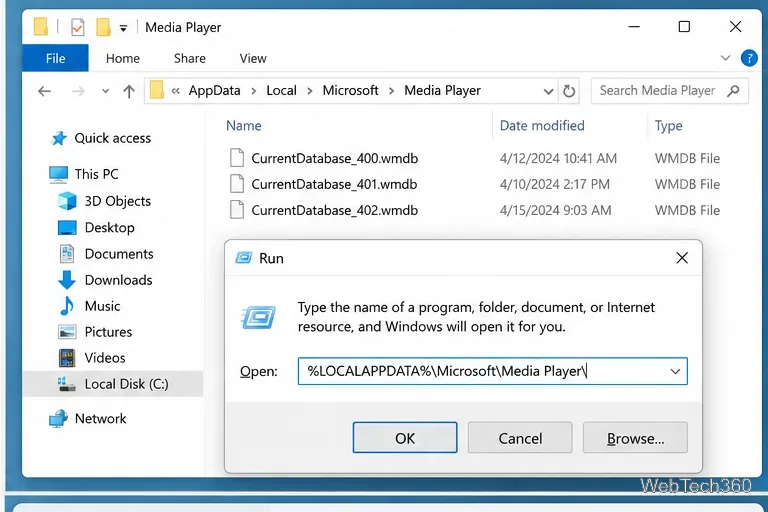Click the Quick access star icon
768x512 pixels.
pyautogui.click(x=59, y=139)
